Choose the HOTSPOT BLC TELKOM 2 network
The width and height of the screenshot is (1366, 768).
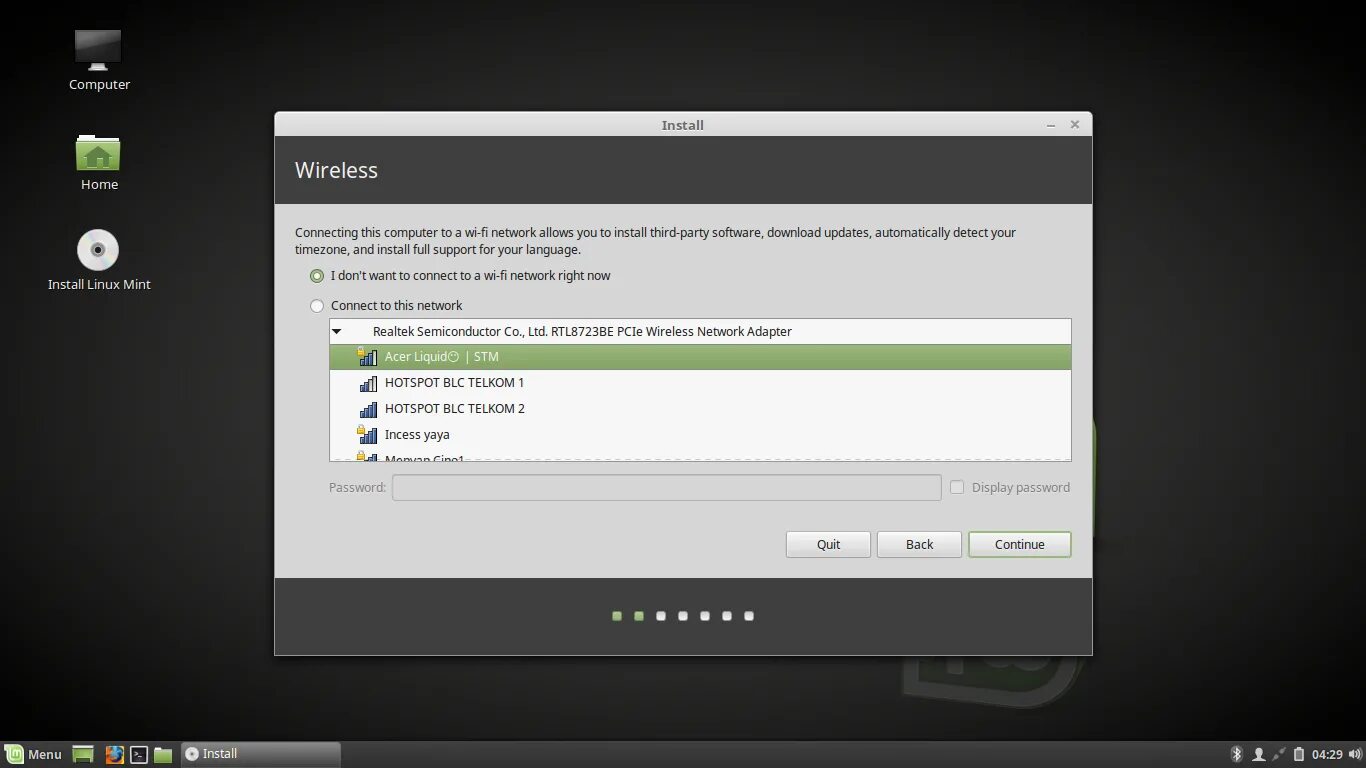(700, 409)
